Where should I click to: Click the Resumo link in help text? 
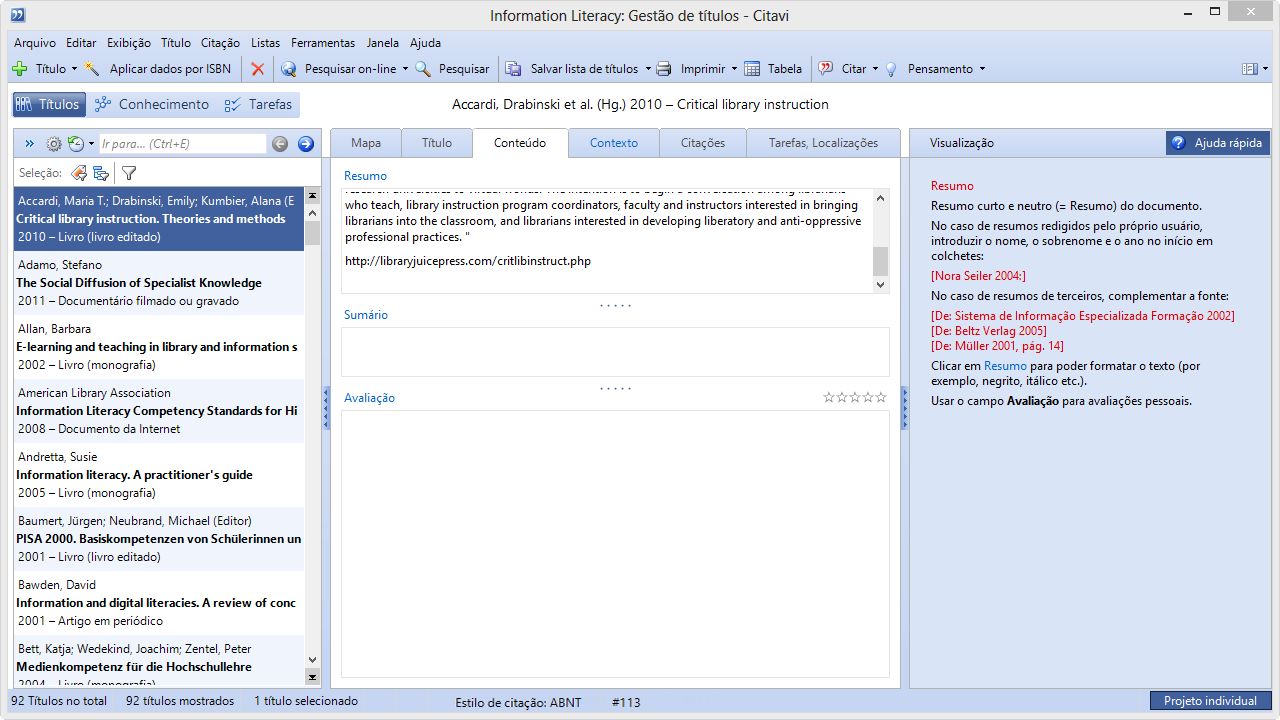click(x=1005, y=366)
